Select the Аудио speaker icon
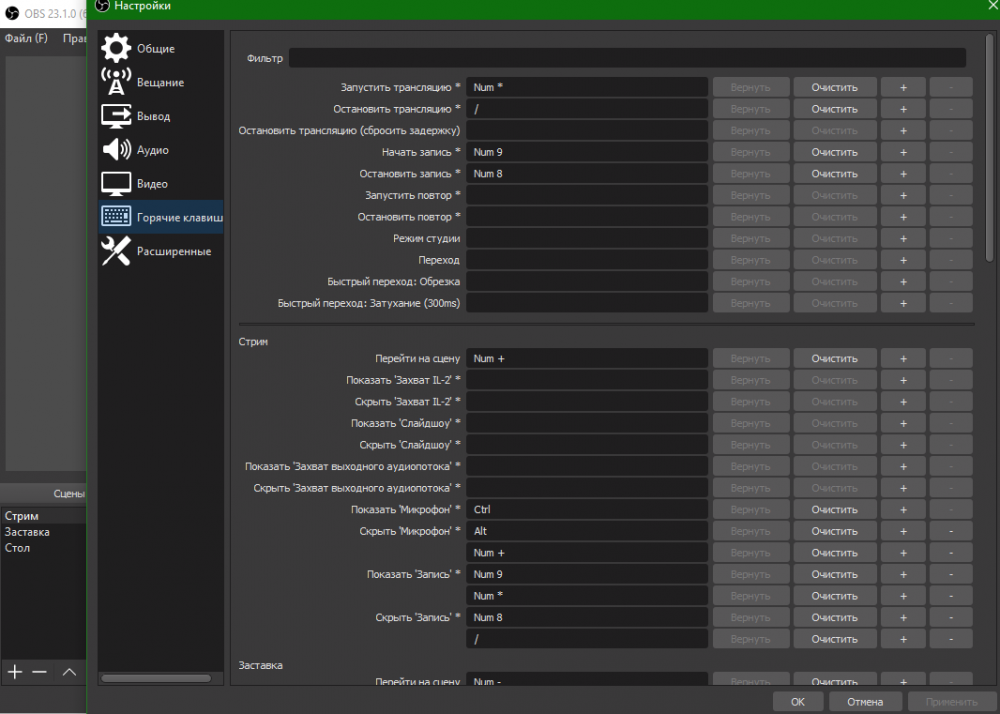1000x714 pixels. coord(116,150)
